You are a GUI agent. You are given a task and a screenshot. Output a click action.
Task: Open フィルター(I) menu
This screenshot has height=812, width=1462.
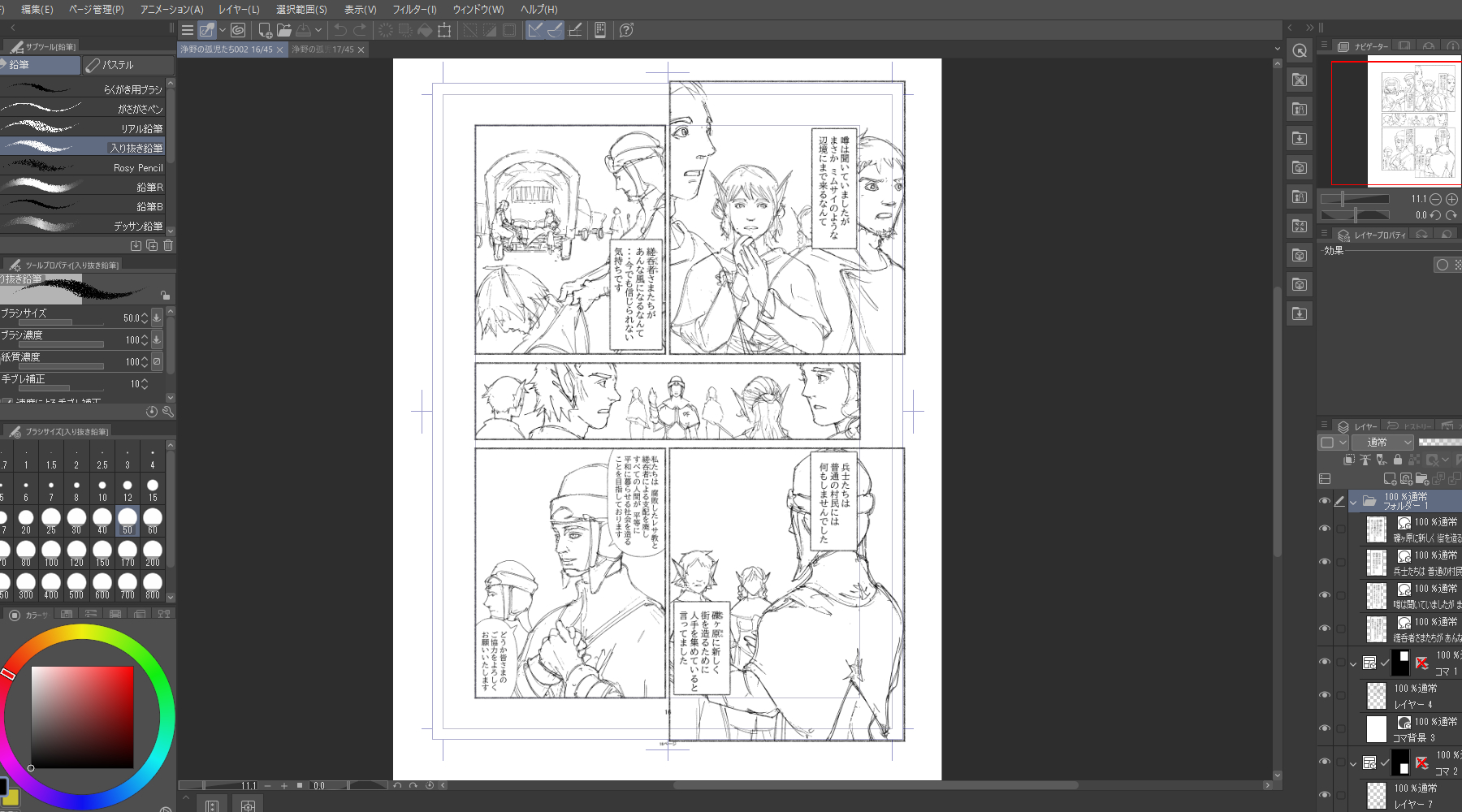pos(414,9)
